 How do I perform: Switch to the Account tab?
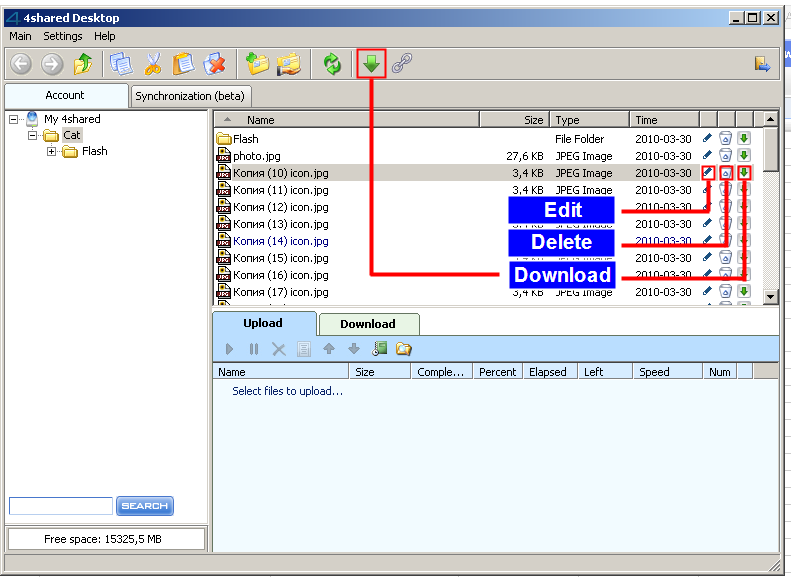pyautogui.click(x=66, y=95)
